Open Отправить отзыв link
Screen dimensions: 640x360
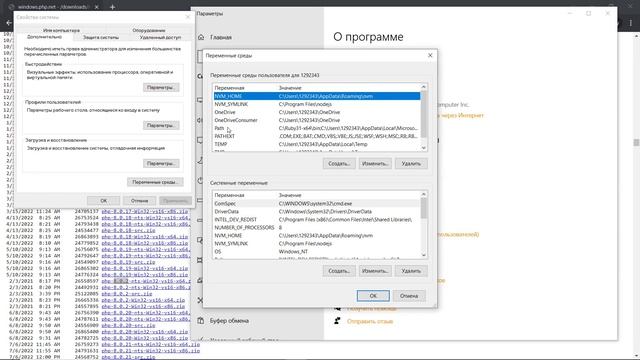click(370, 322)
